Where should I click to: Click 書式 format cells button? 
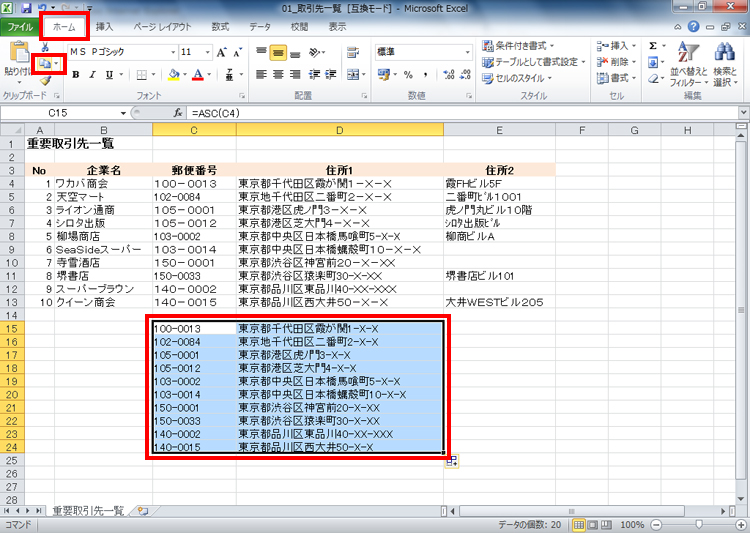coord(617,78)
